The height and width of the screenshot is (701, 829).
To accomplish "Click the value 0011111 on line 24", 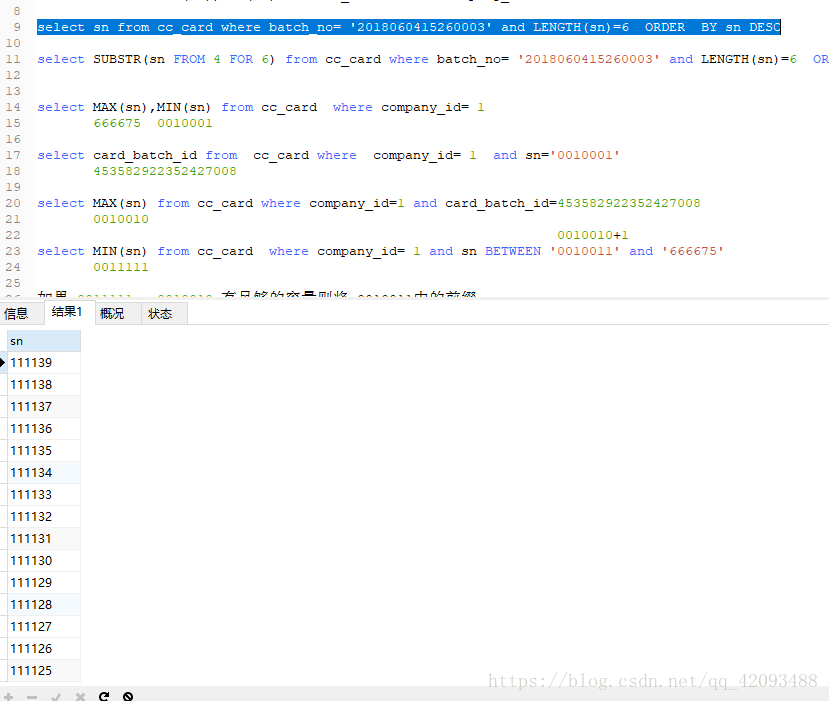I will coord(121,267).
